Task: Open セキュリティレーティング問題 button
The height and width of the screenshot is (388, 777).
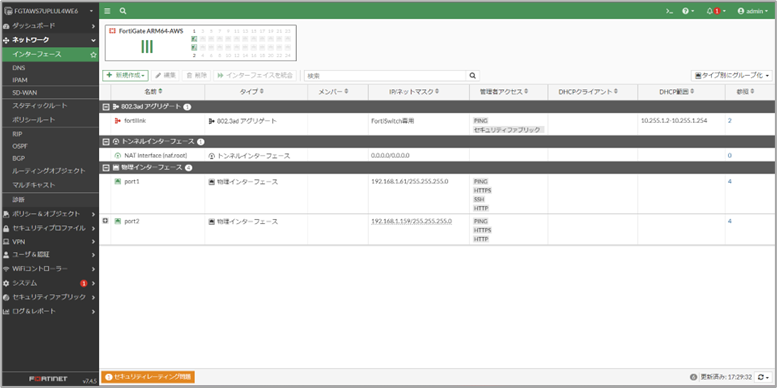Action: pos(148,377)
